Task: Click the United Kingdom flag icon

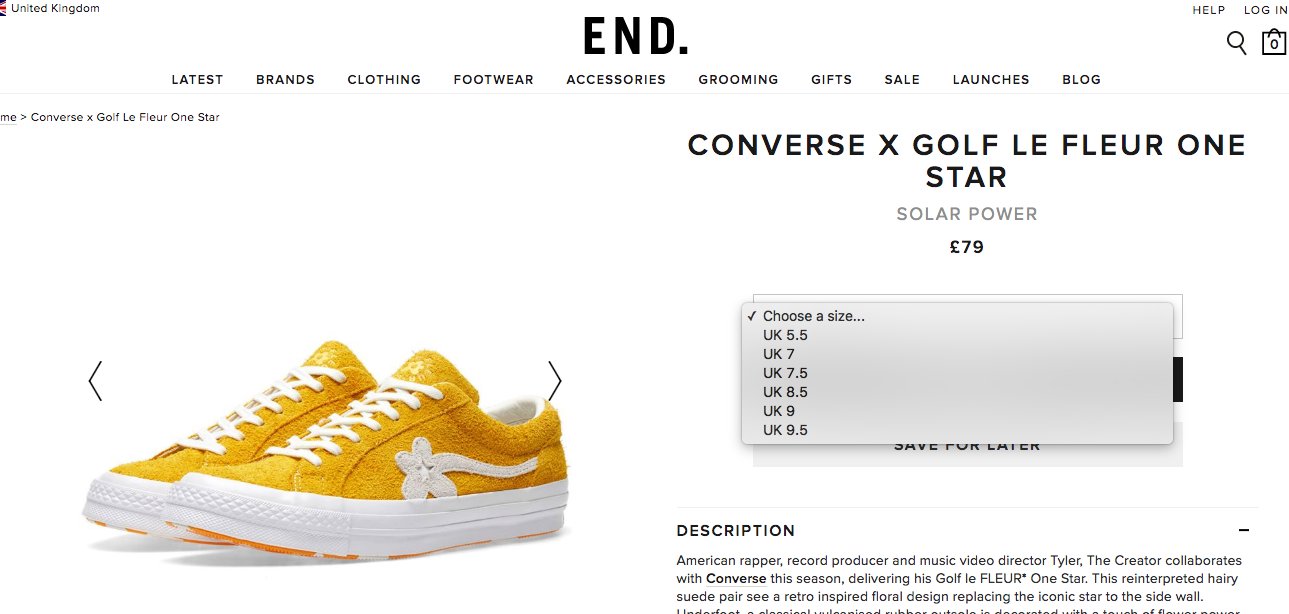Action: pyautogui.click(x=3, y=9)
